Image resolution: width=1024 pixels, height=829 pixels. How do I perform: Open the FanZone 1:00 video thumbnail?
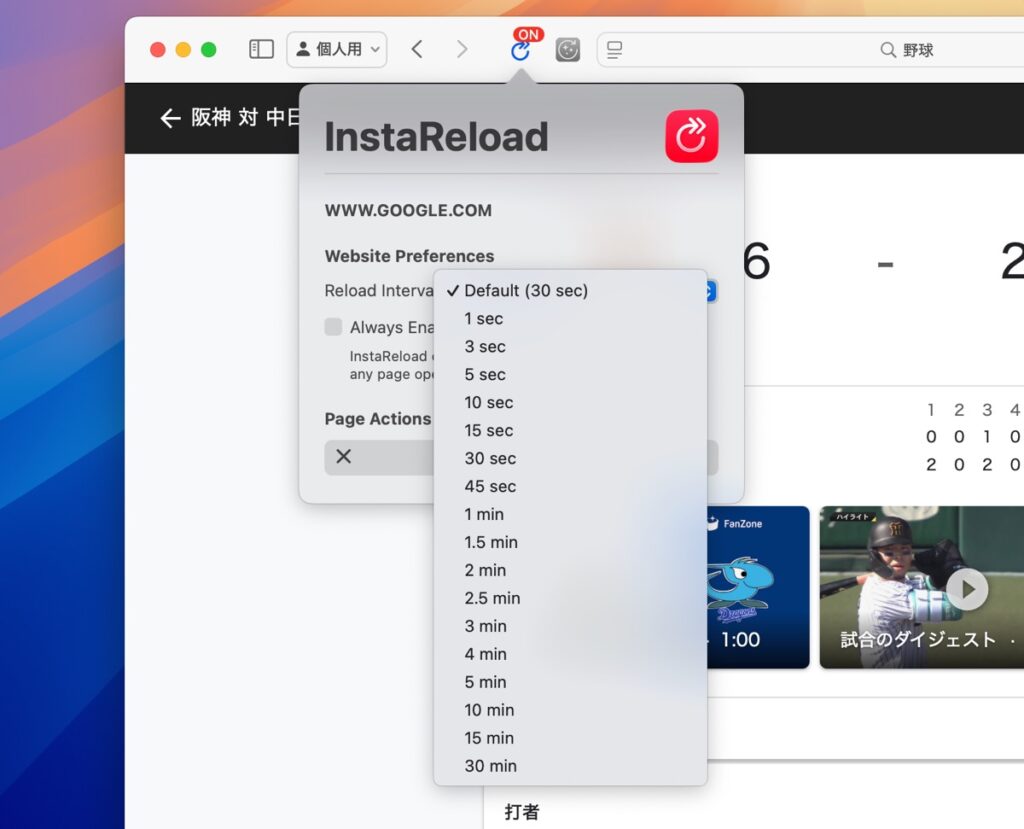[758, 587]
